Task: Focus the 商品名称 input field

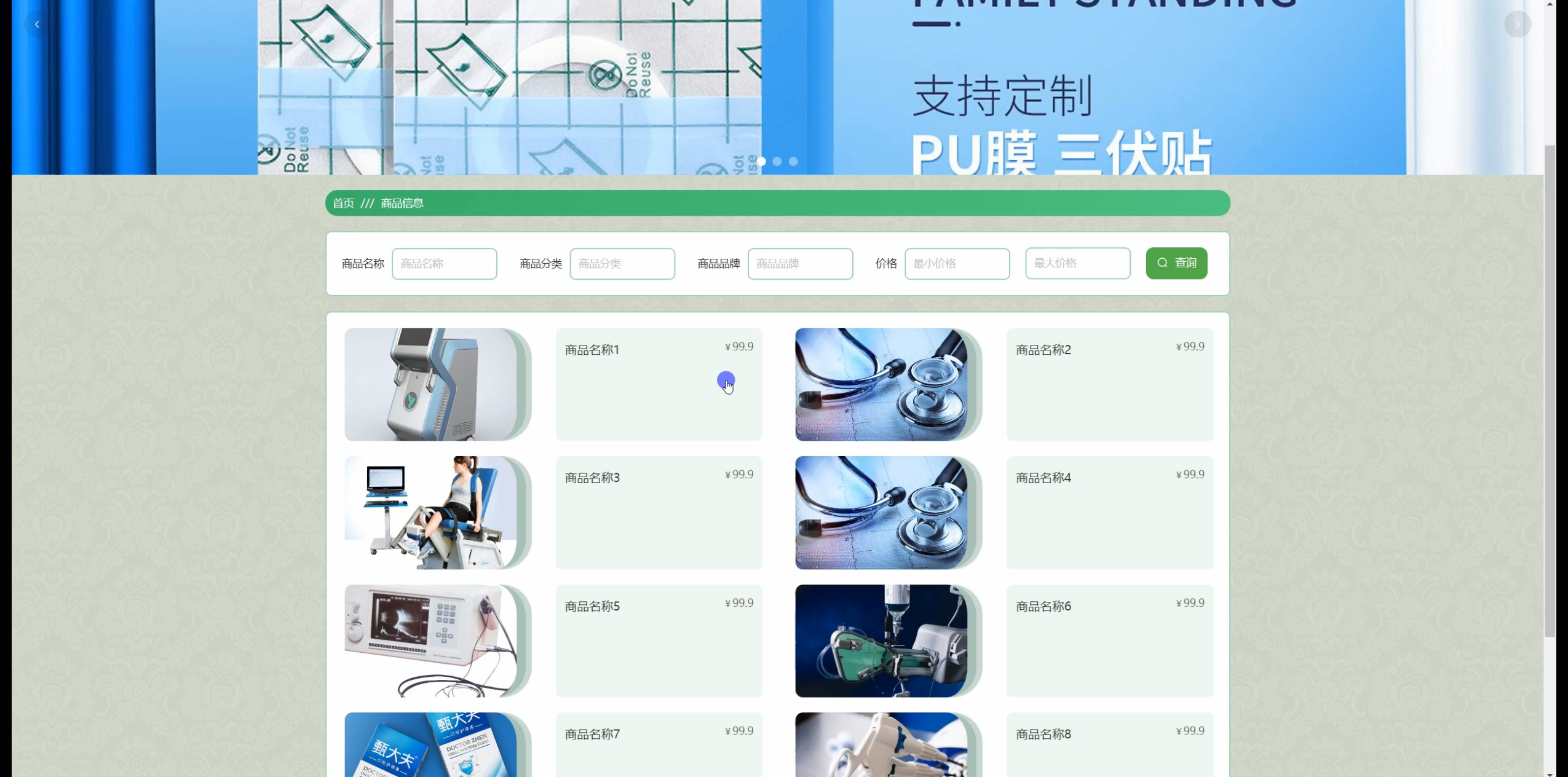Action: pos(444,264)
